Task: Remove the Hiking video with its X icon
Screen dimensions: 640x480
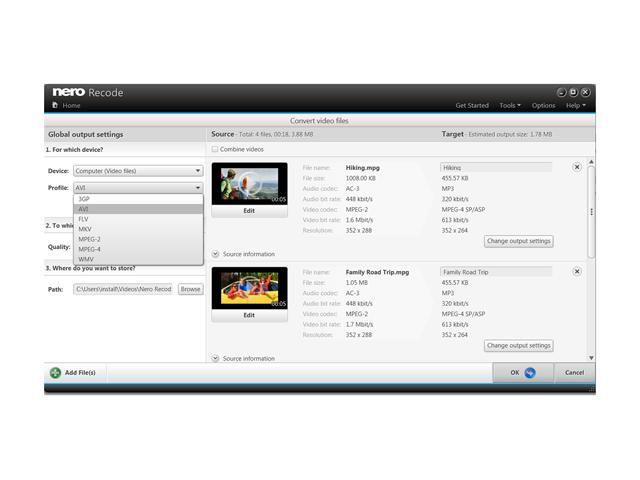Action: coord(577,167)
